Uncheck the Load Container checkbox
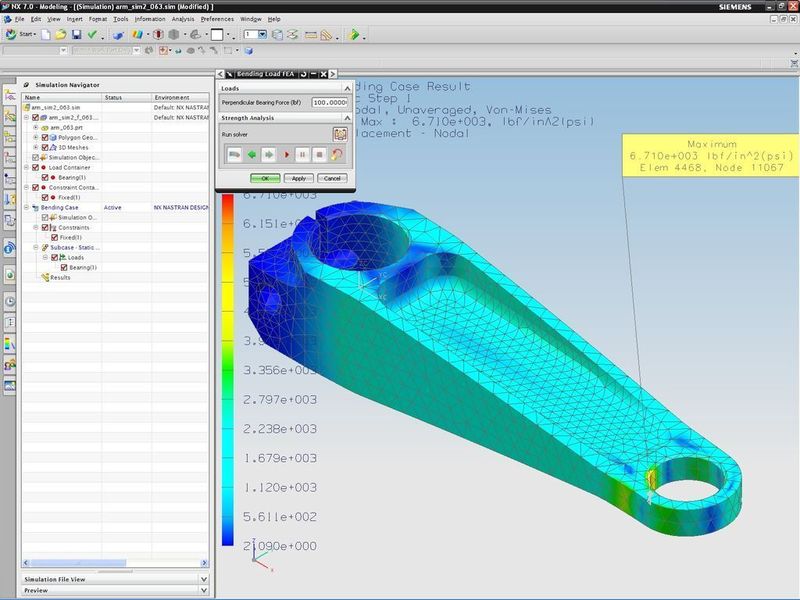Image resolution: width=800 pixels, height=600 pixels. (37, 167)
